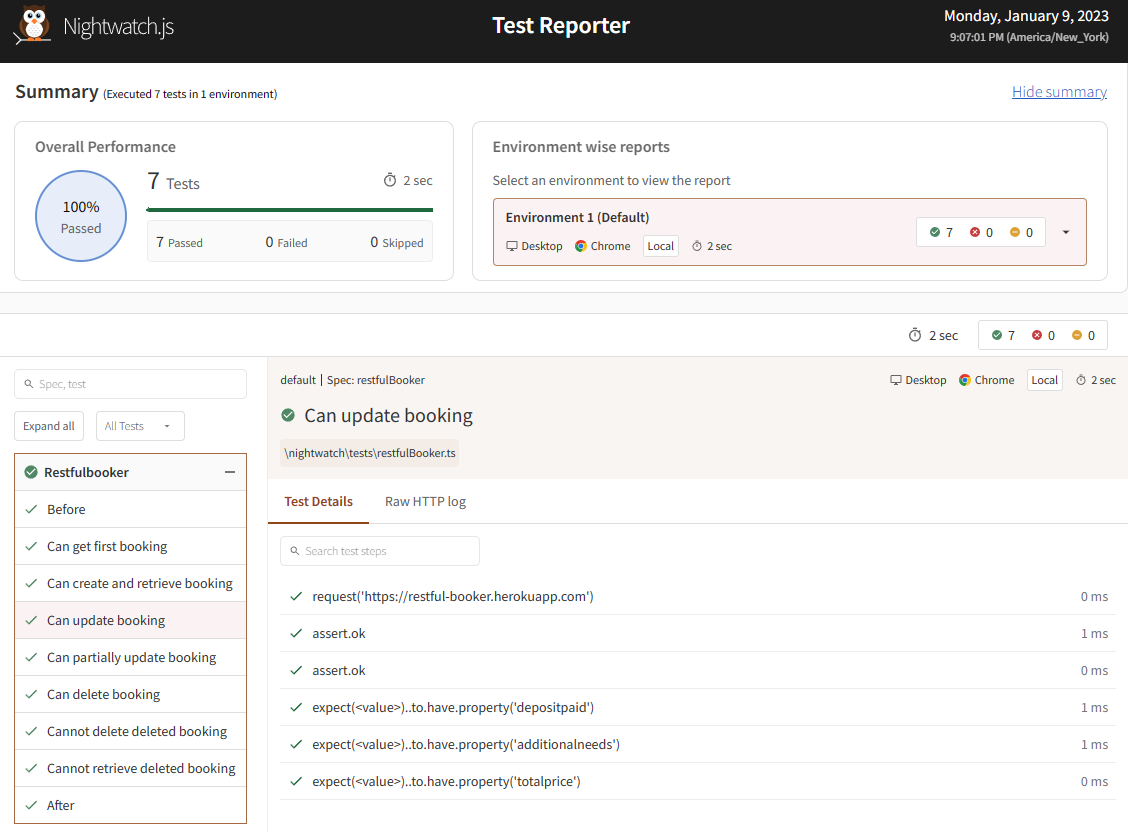Switch to the Raw HTTP log tab

tap(425, 501)
